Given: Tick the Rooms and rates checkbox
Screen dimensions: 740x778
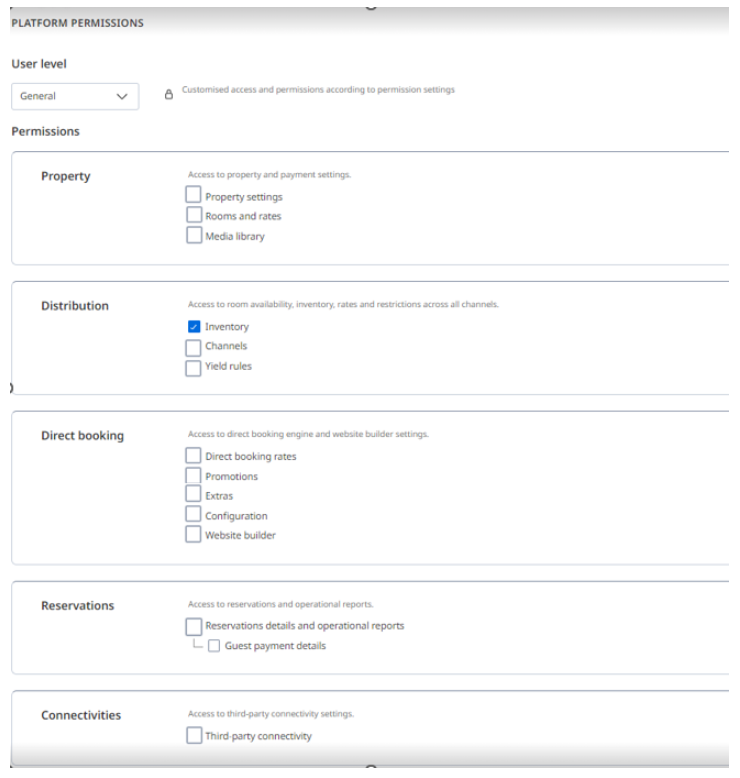Looking at the screenshot, I should point(195,216).
